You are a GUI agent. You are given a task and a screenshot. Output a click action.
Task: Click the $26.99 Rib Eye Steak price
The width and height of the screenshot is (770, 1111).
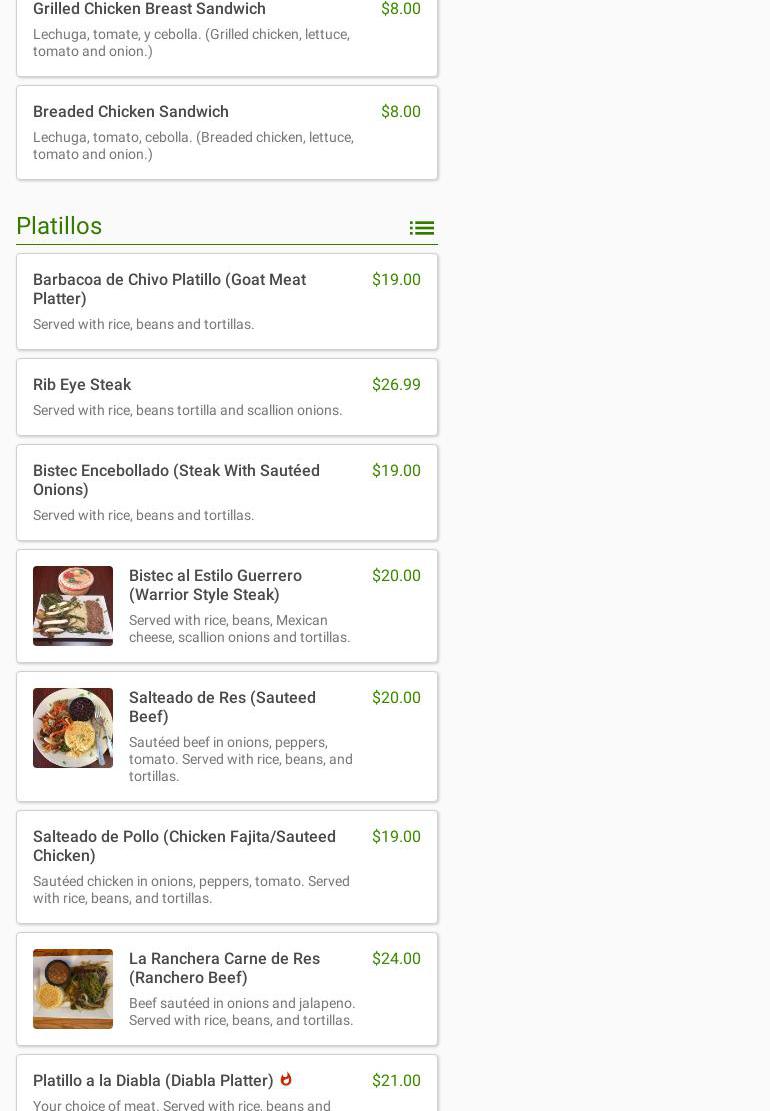396,385
